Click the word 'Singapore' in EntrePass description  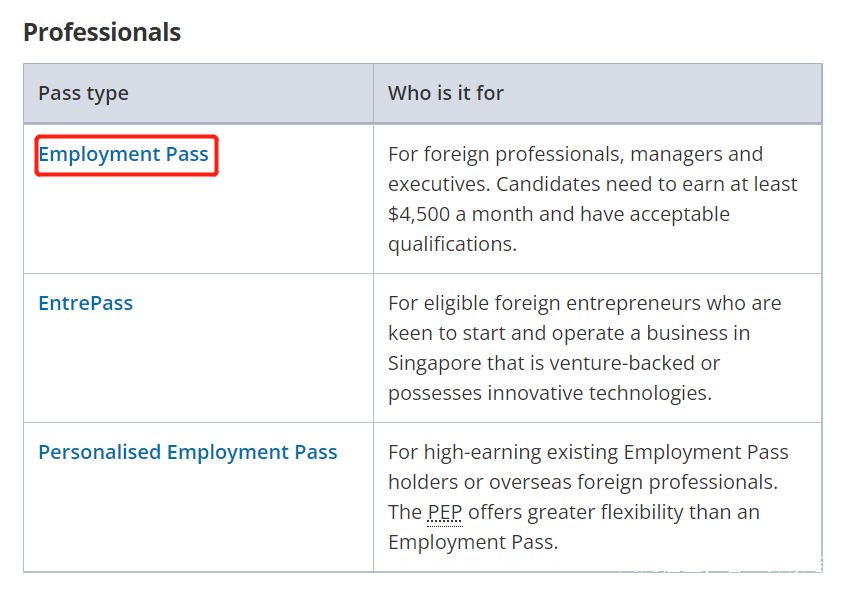(438, 363)
